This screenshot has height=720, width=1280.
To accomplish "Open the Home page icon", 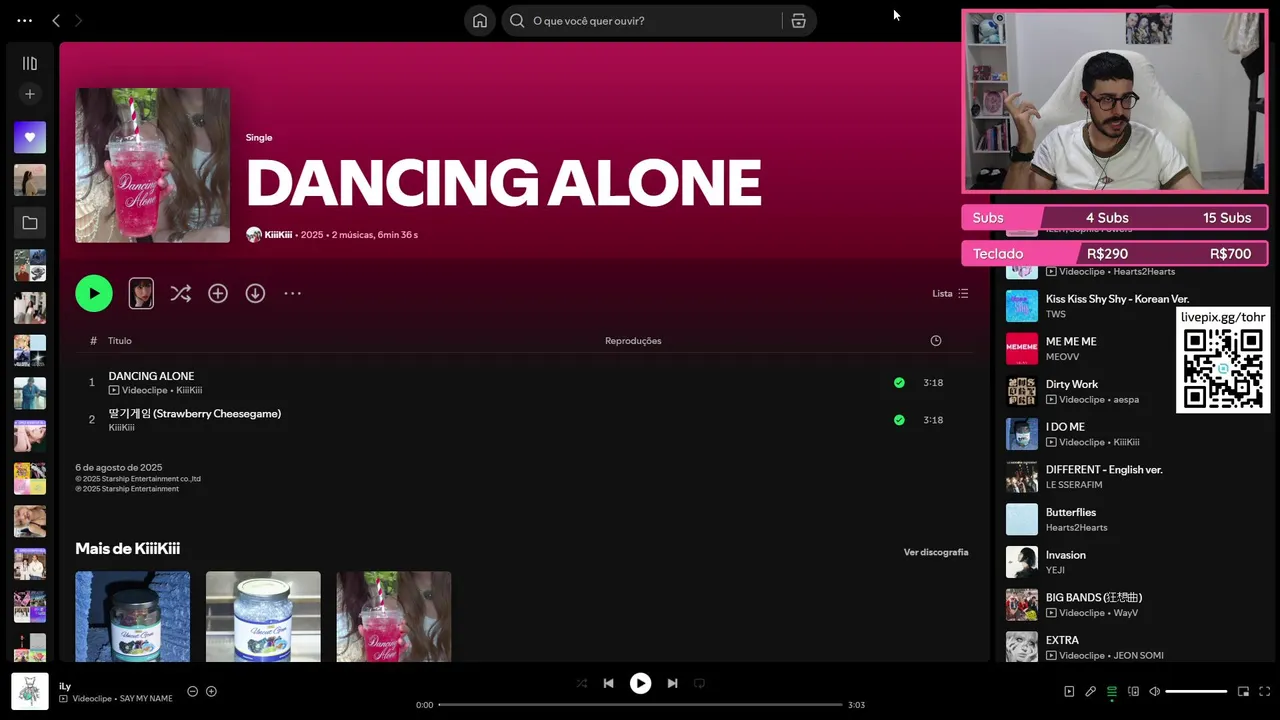I will pos(480,20).
